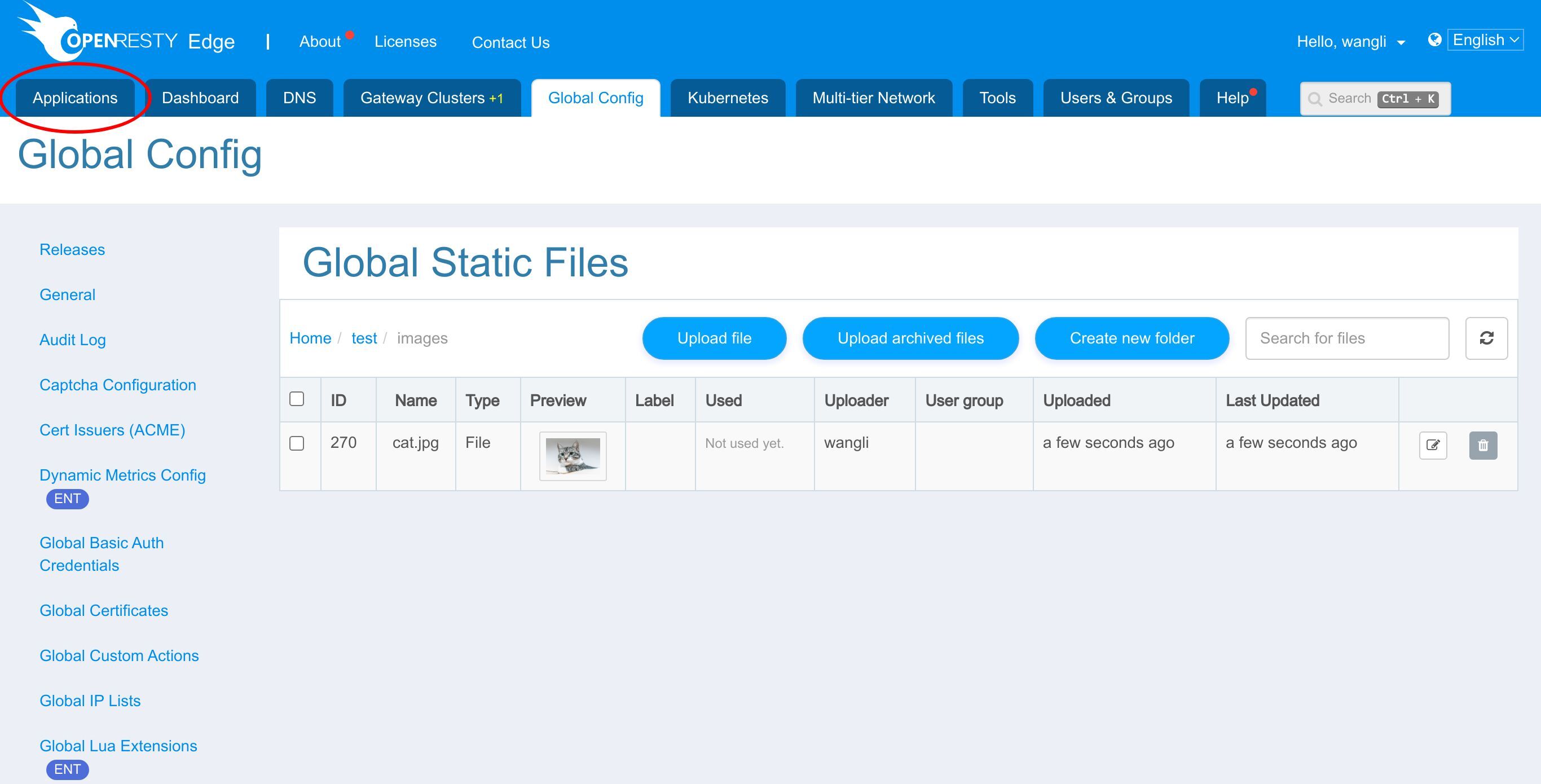Open the Gateway Clusters tab
The width and height of the screenshot is (1541, 784).
coord(432,98)
